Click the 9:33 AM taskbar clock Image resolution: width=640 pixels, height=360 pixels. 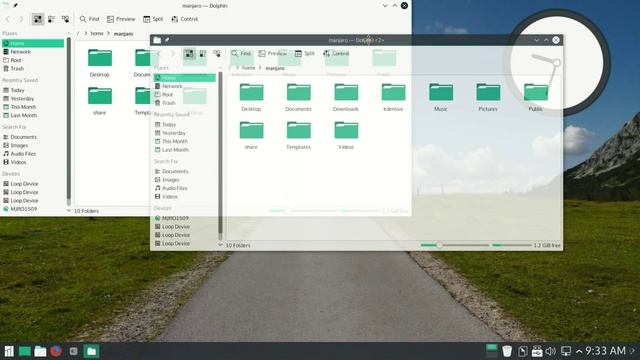[606, 351]
